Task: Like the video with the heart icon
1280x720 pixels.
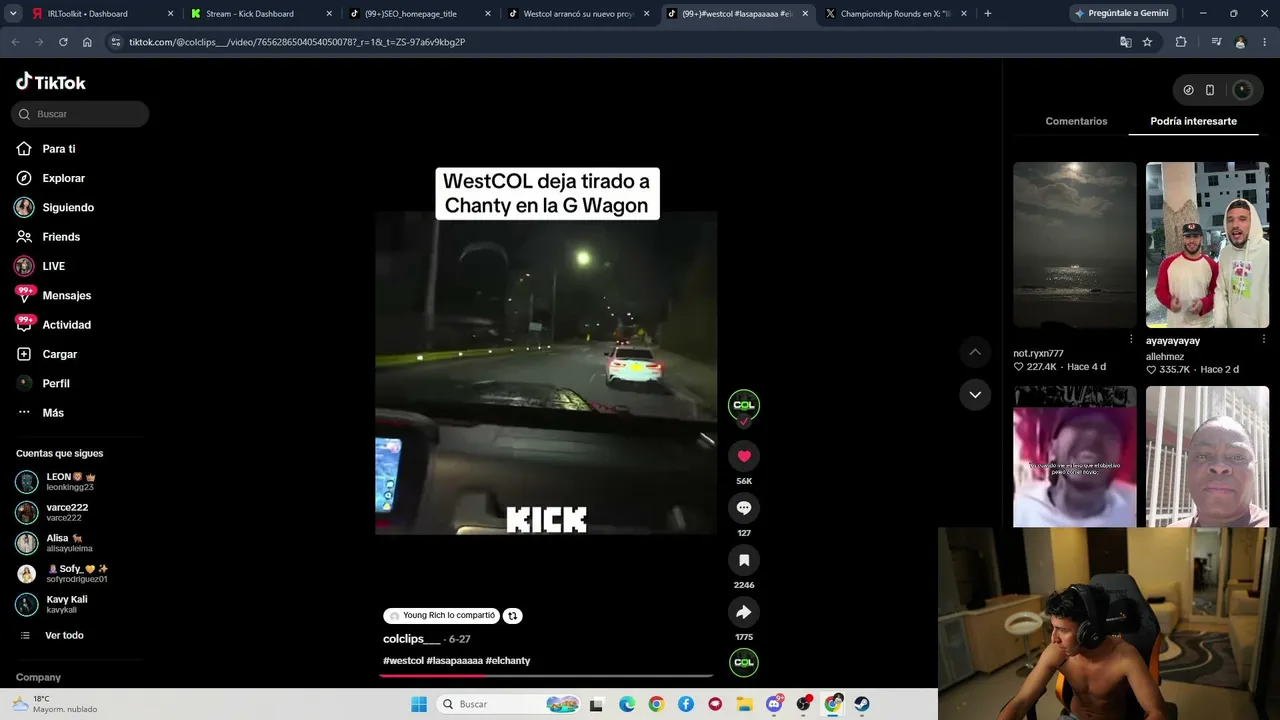Action: tap(744, 456)
